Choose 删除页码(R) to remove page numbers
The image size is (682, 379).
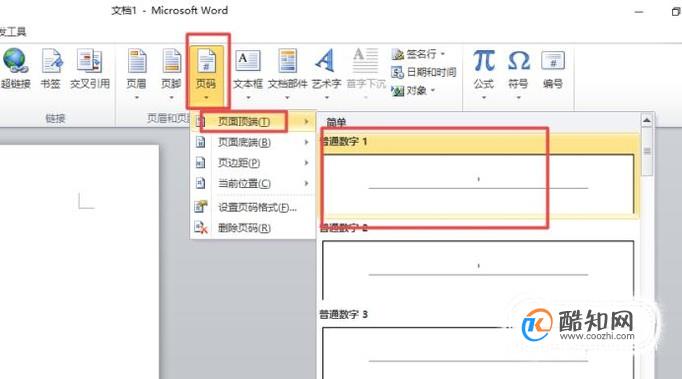[253, 228]
